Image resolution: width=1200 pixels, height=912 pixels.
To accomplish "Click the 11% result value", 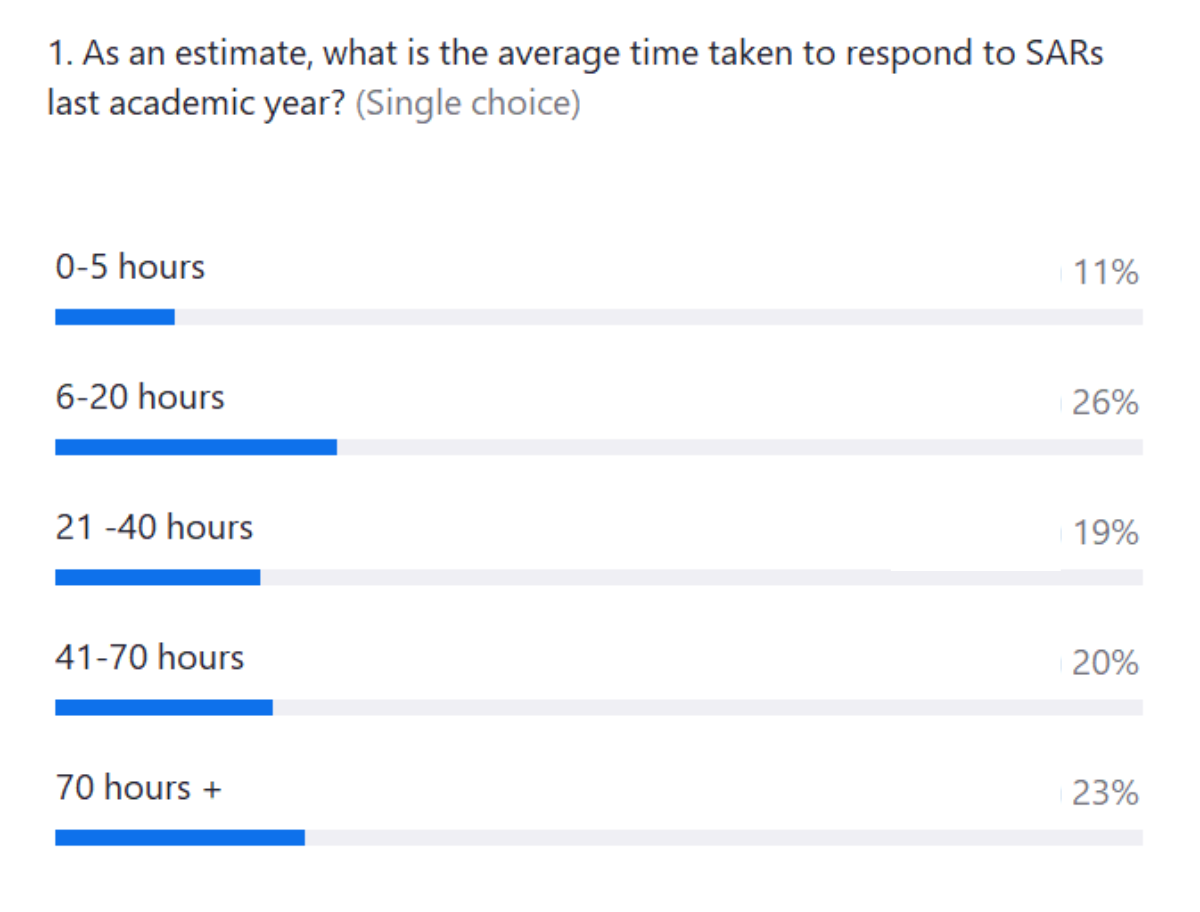I will click(x=1105, y=272).
